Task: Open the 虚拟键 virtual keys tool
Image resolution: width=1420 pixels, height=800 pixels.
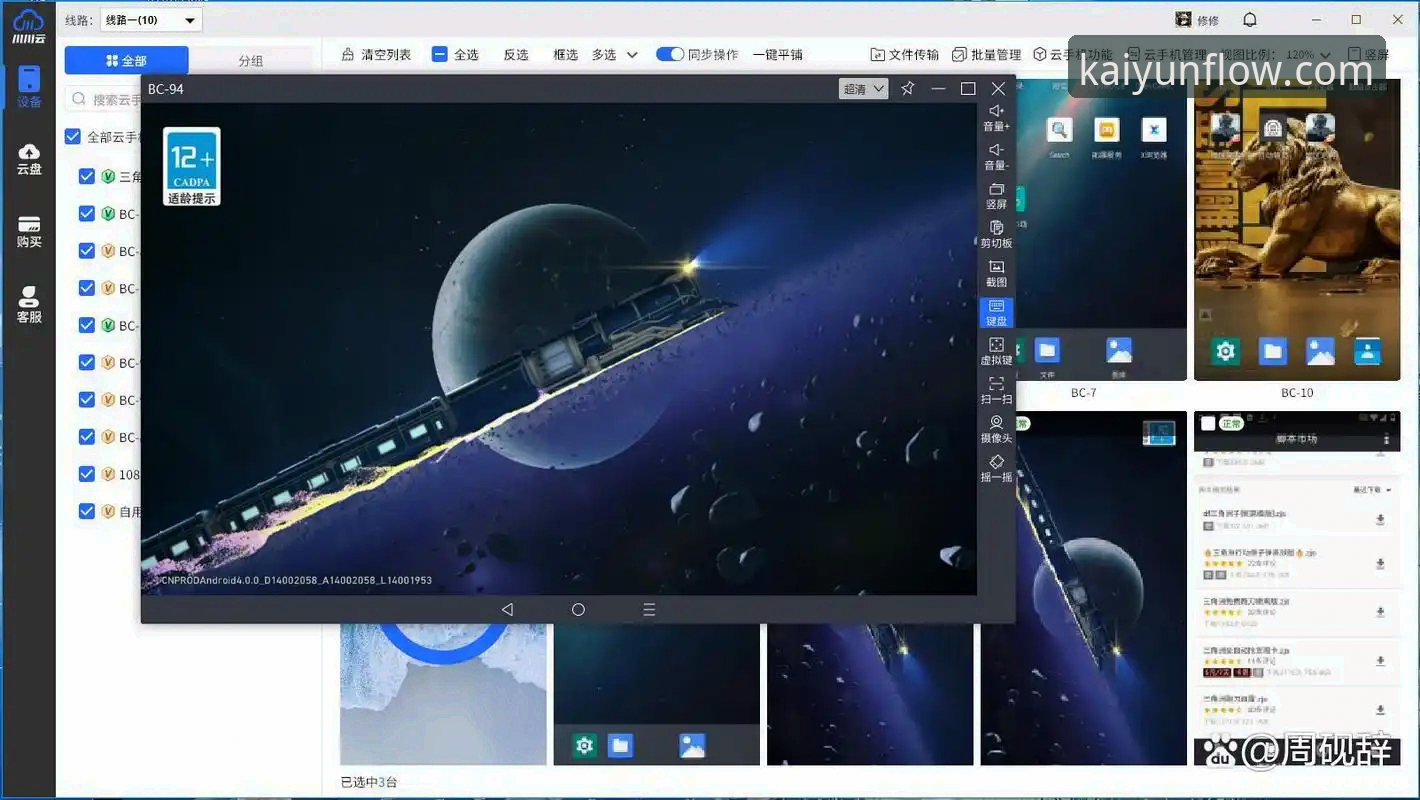Action: pyautogui.click(x=996, y=351)
